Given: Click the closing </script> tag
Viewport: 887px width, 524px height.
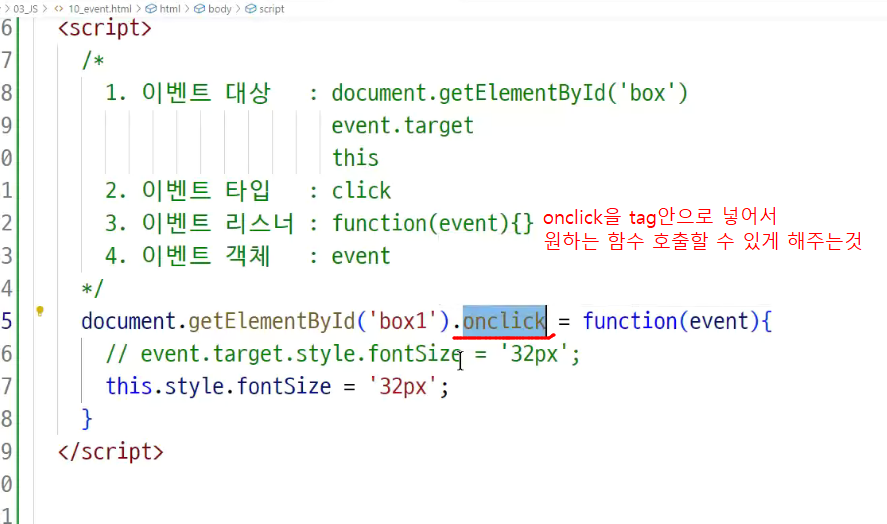Looking at the screenshot, I should pyautogui.click(x=110, y=452).
